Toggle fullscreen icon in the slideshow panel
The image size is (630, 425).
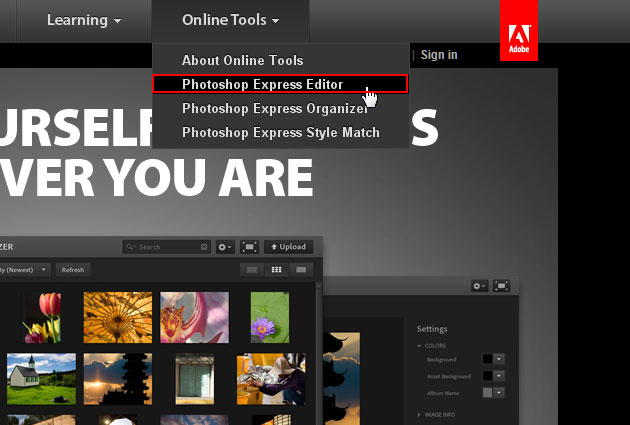pyautogui.click(x=501, y=286)
